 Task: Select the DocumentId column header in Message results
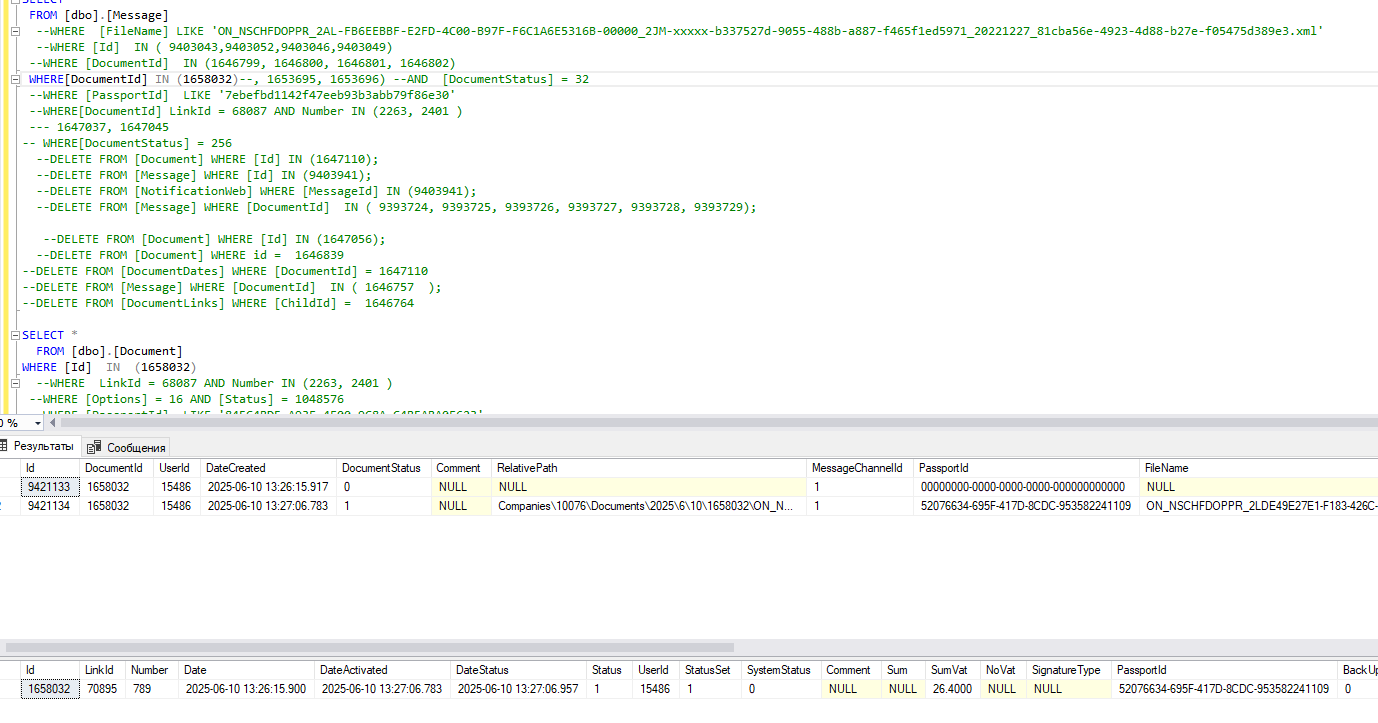pos(114,468)
